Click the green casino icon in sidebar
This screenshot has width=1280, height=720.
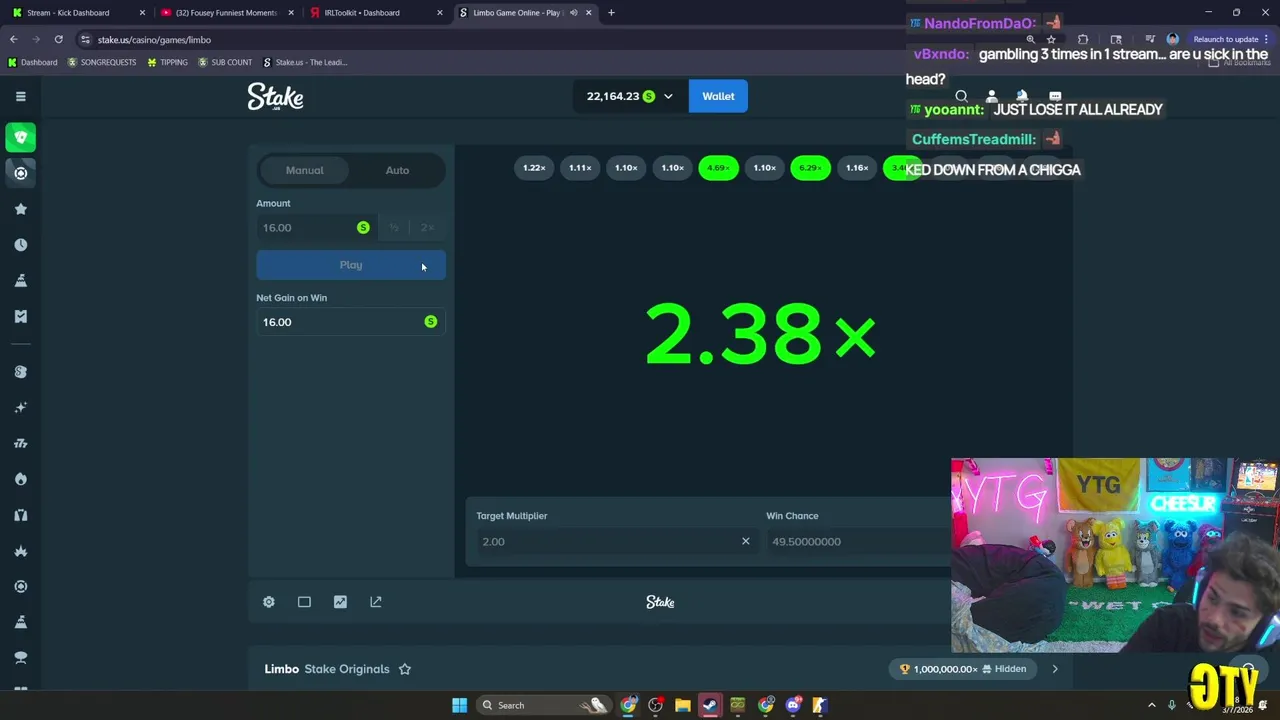pyautogui.click(x=20, y=137)
